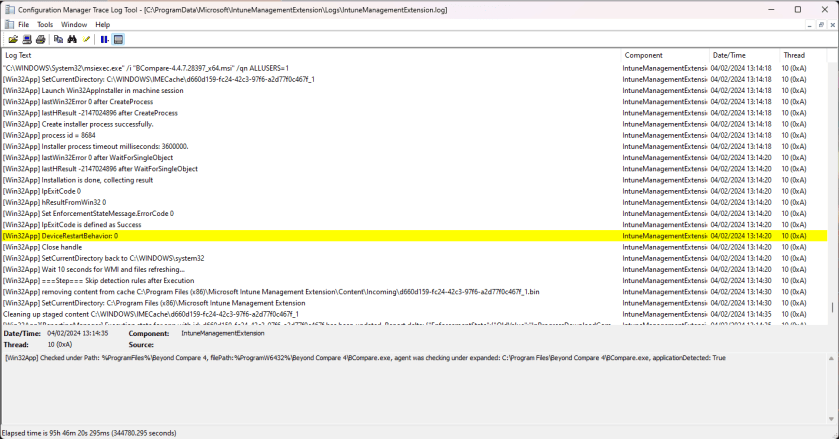Open Find with the binoculars icon
Image resolution: width=839 pixels, height=439 pixels.
(72, 40)
